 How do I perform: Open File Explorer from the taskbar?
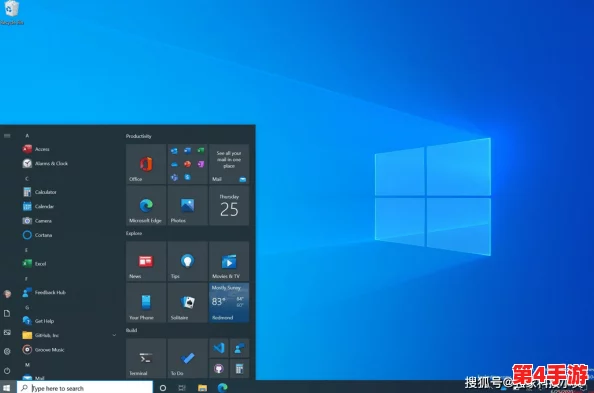coord(202,388)
